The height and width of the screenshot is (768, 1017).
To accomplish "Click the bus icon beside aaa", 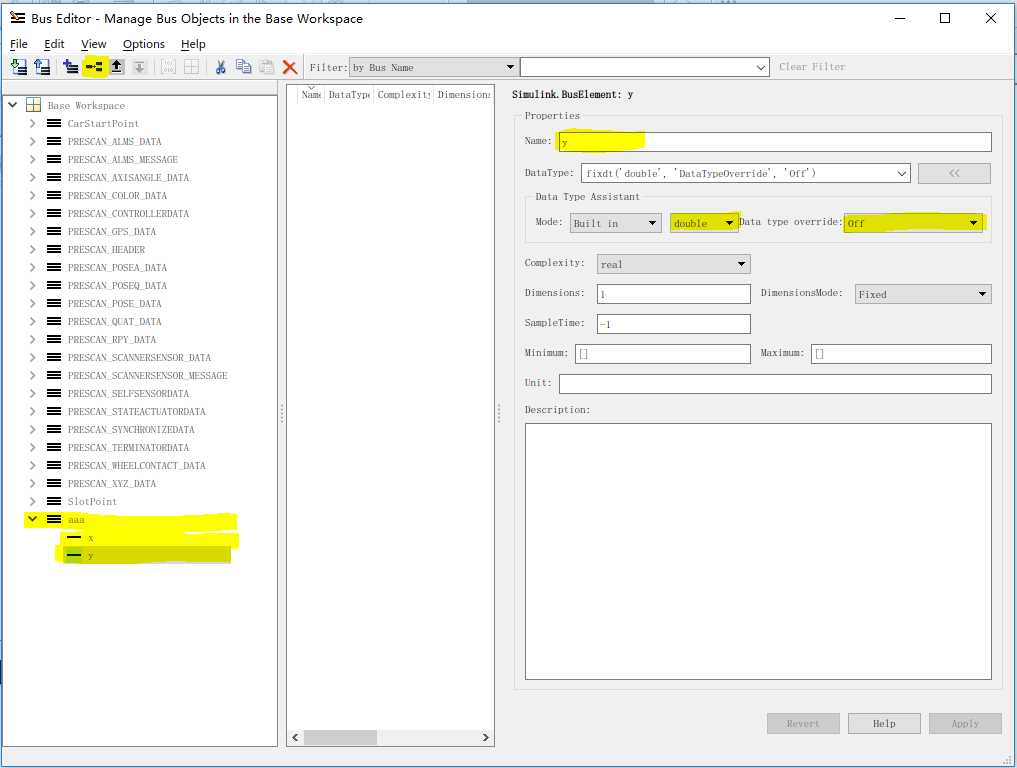I will click(x=54, y=520).
